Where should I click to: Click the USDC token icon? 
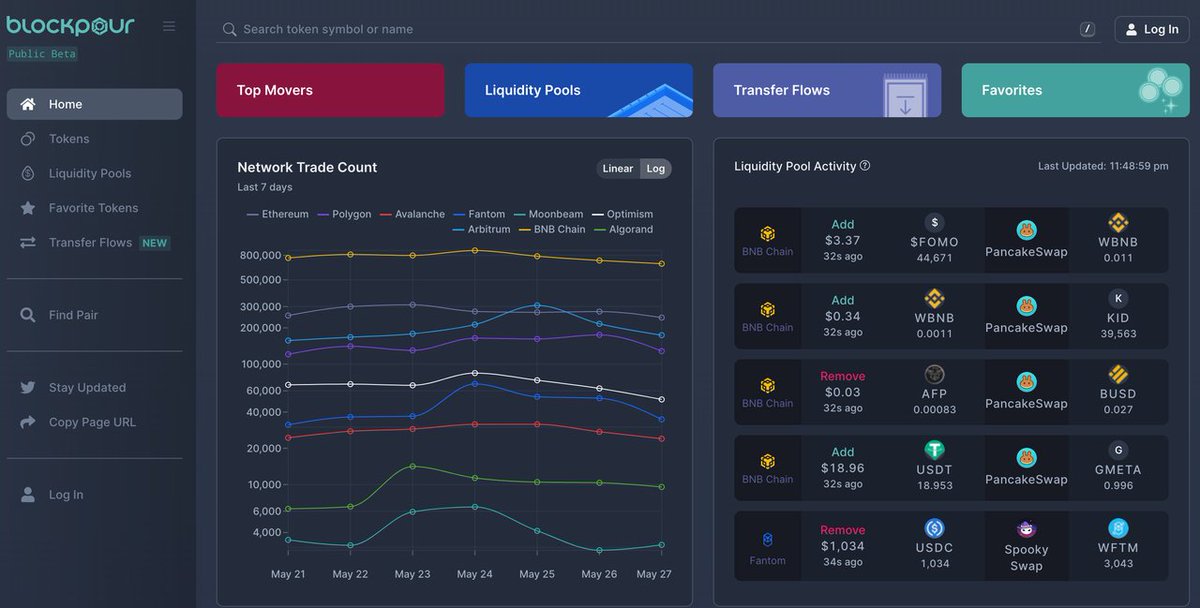[x=934, y=528]
